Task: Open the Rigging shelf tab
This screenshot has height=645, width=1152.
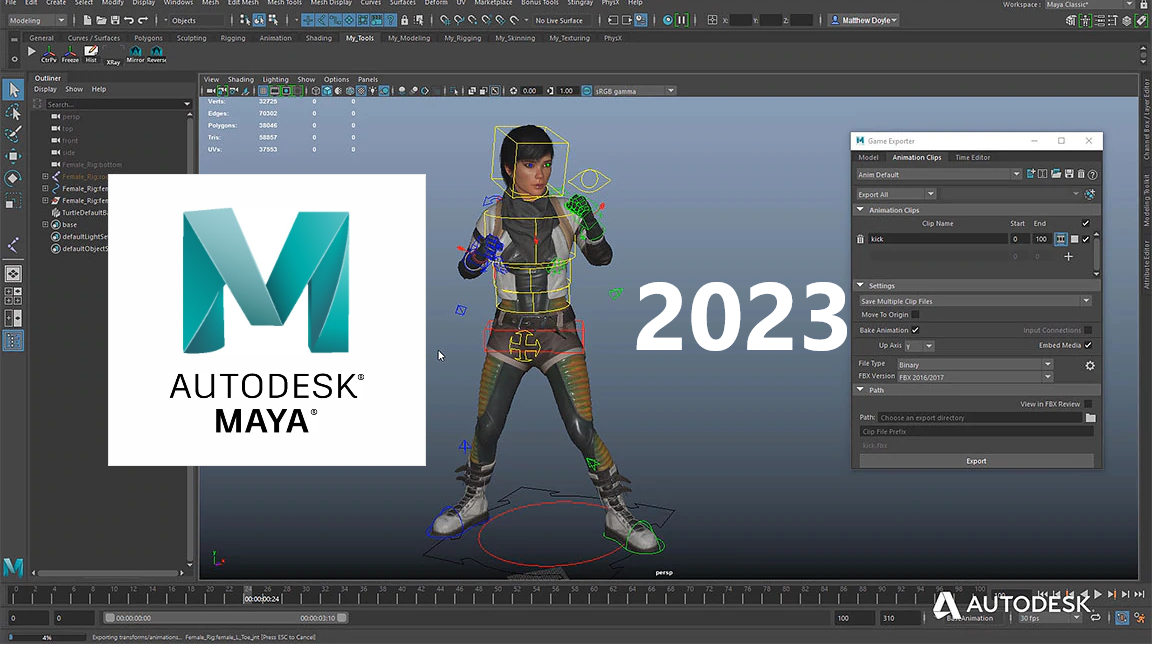Action: pyautogui.click(x=233, y=38)
